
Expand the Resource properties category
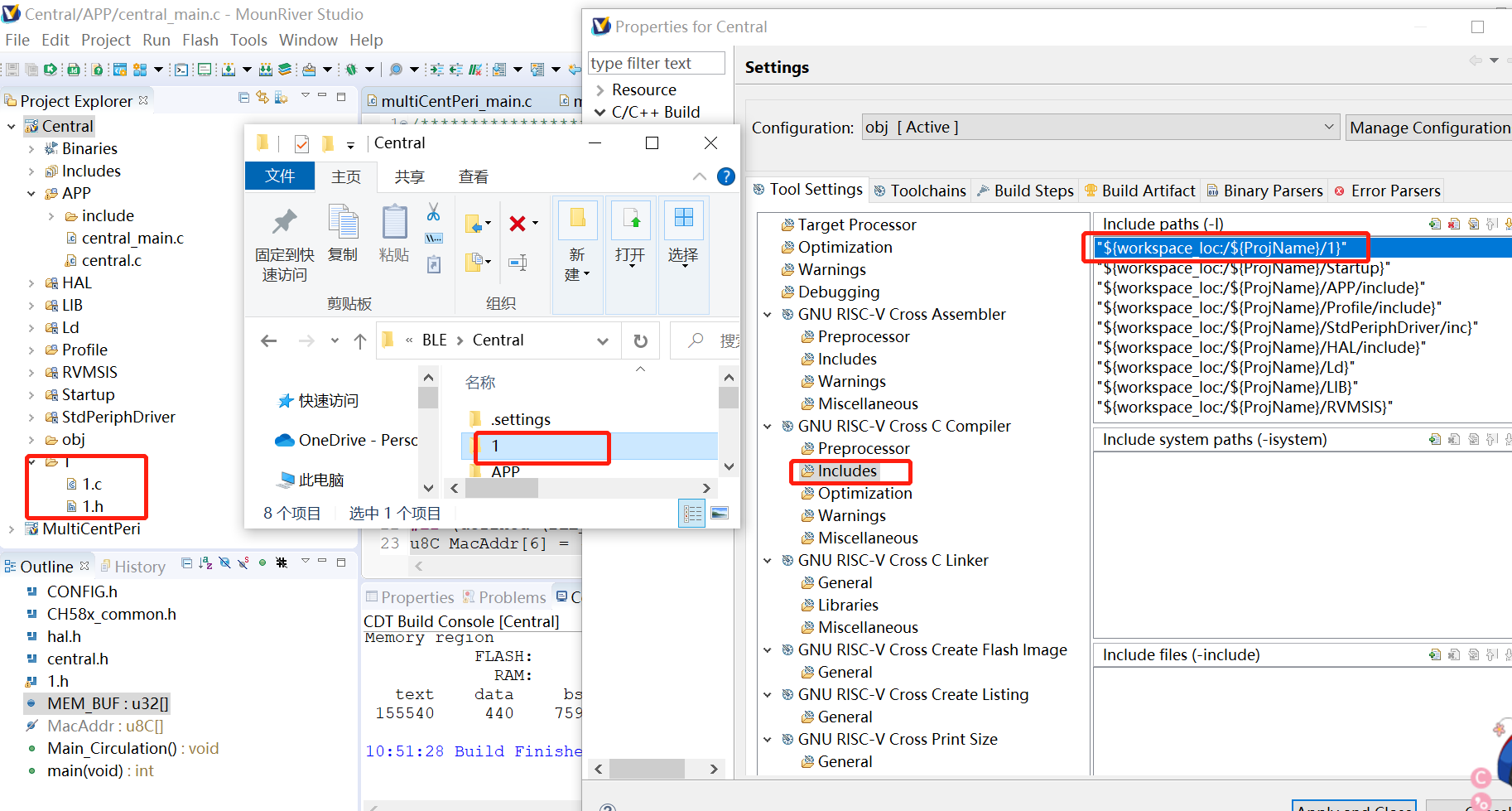pos(600,89)
